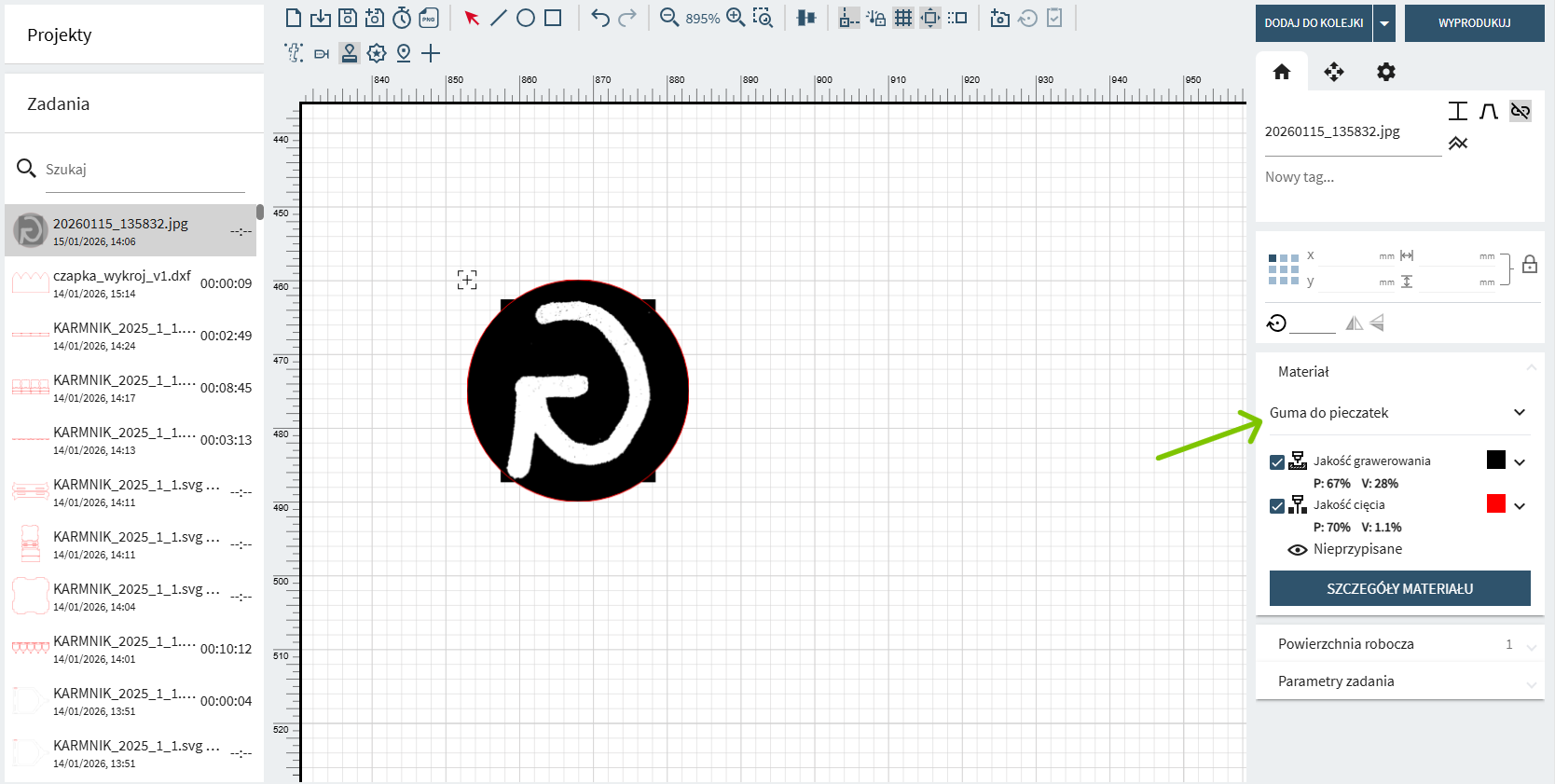Select the line drawing tool
1555x784 pixels.
(499, 18)
